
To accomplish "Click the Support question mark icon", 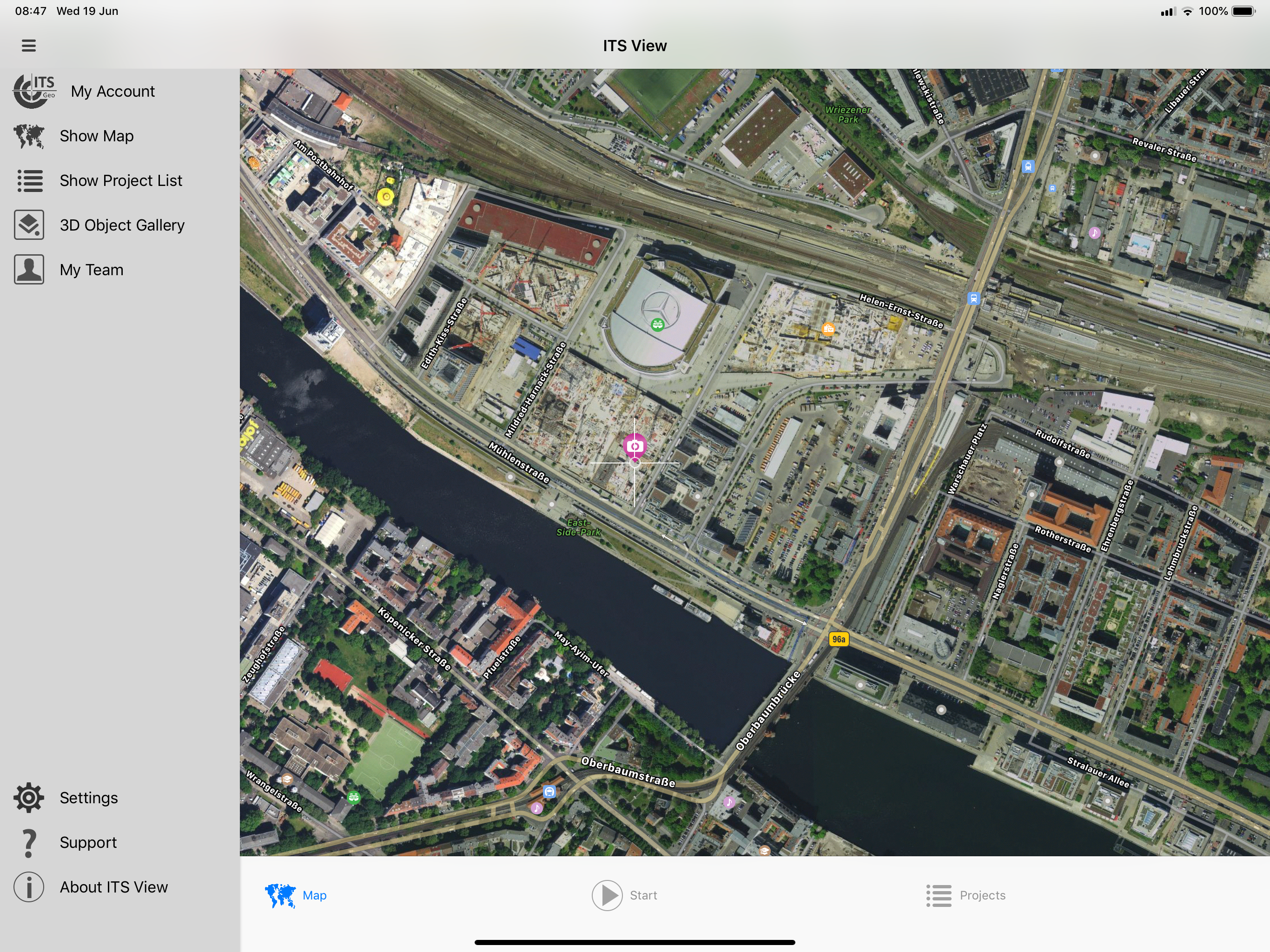I will [x=29, y=842].
